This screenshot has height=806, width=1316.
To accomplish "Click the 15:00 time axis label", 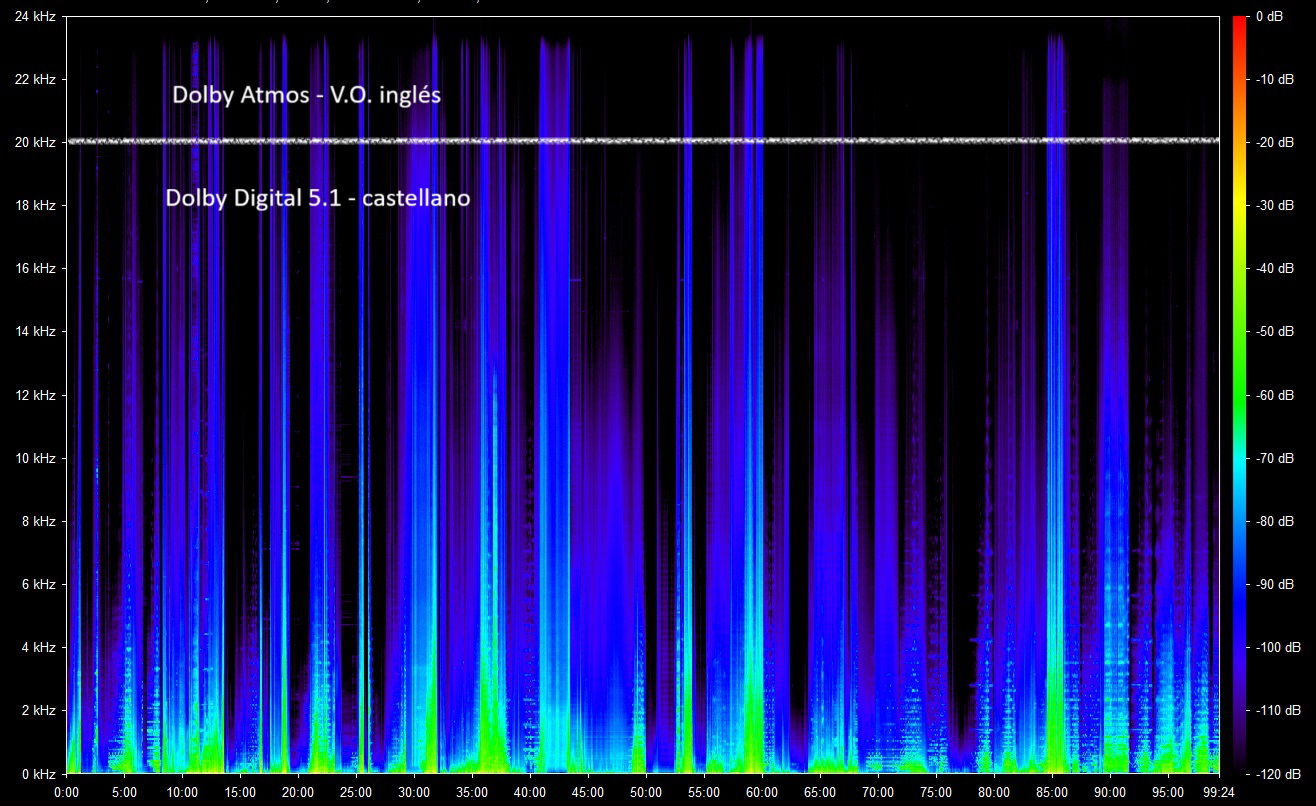I will tap(240, 791).
